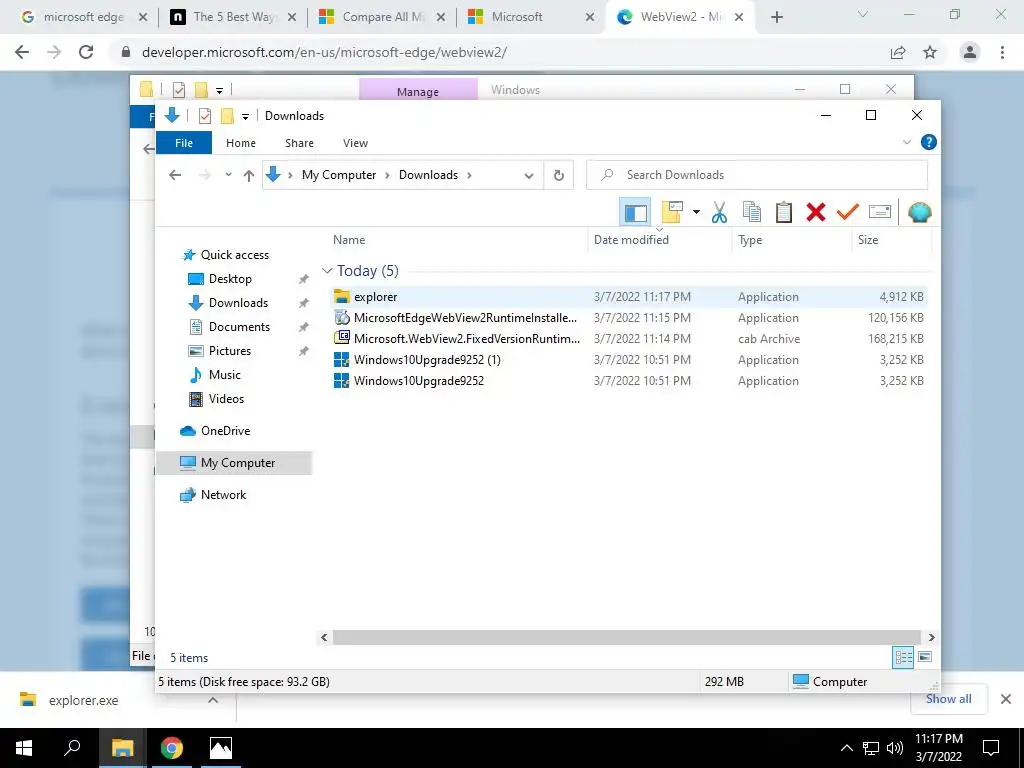1024x768 pixels.
Task: Select the MicrosoftEdgeWebView2RuntimeInstaller file
Action: click(629, 317)
